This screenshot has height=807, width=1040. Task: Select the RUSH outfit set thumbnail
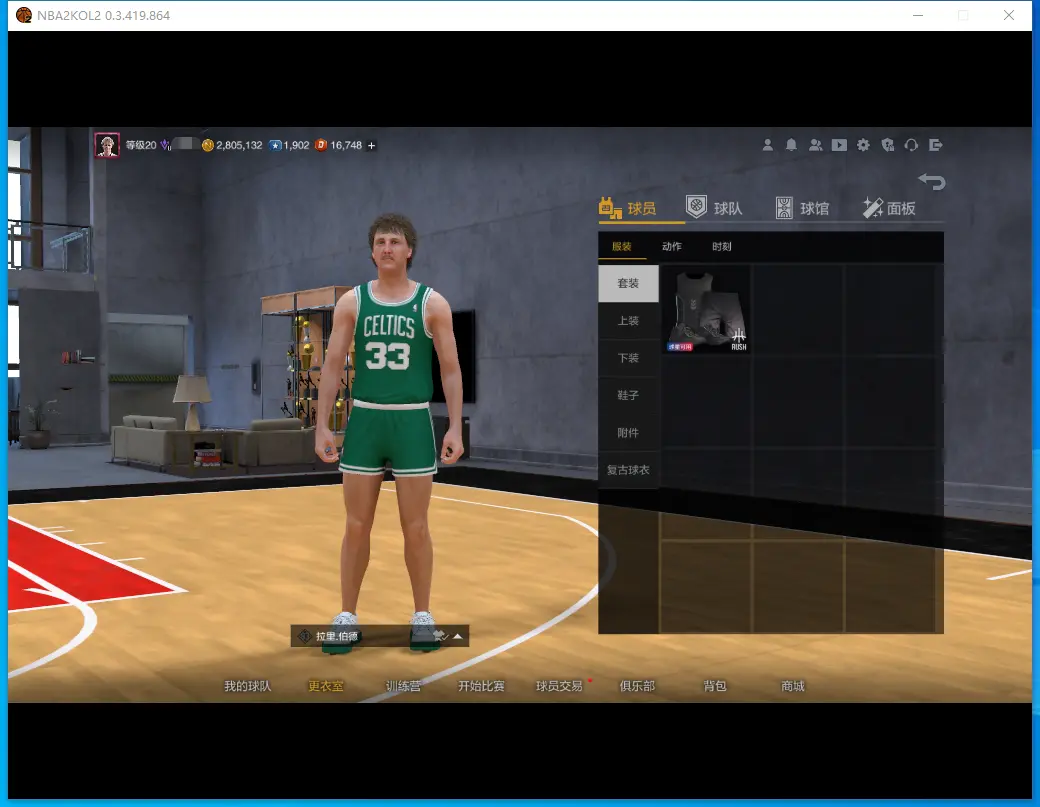coord(706,310)
